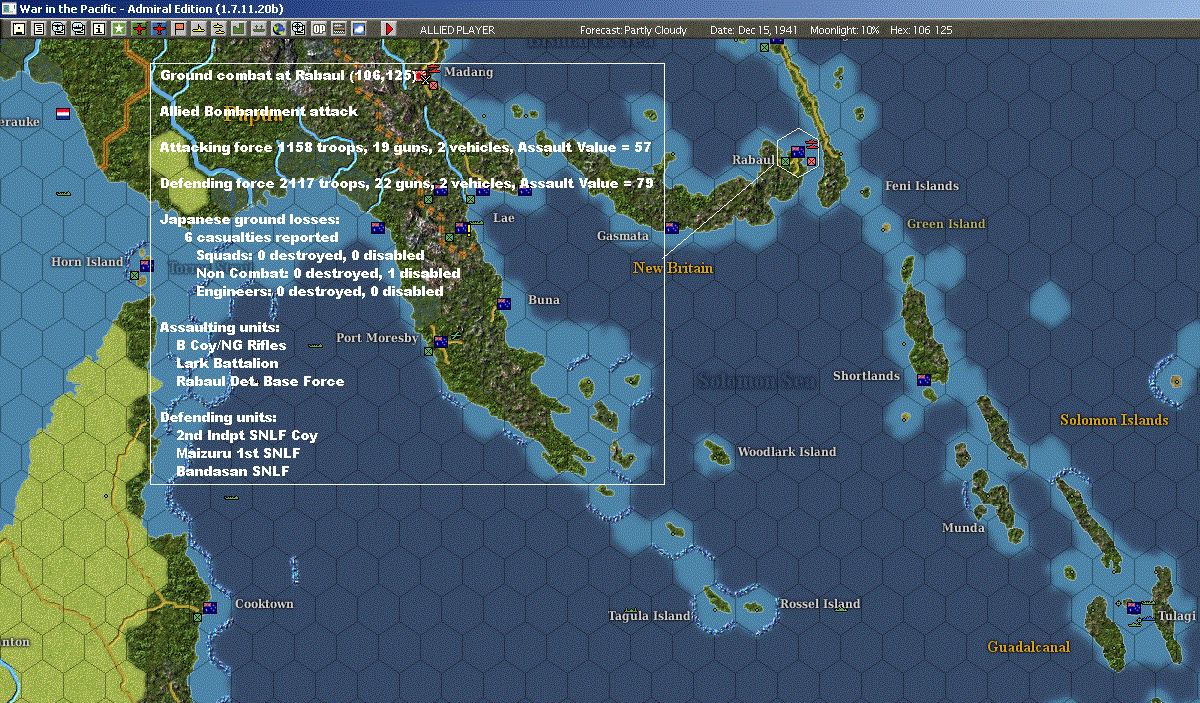Click the double yellow ships toolbar icon

tap(218, 29)
